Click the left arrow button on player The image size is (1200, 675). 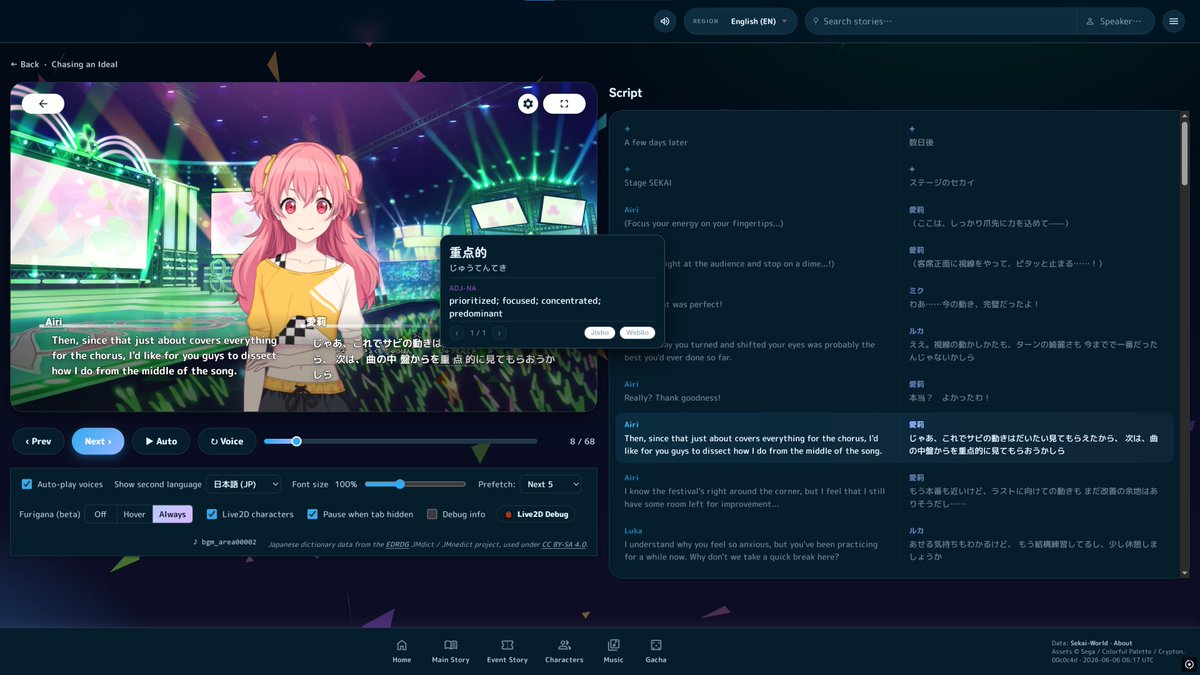(43, 103)
